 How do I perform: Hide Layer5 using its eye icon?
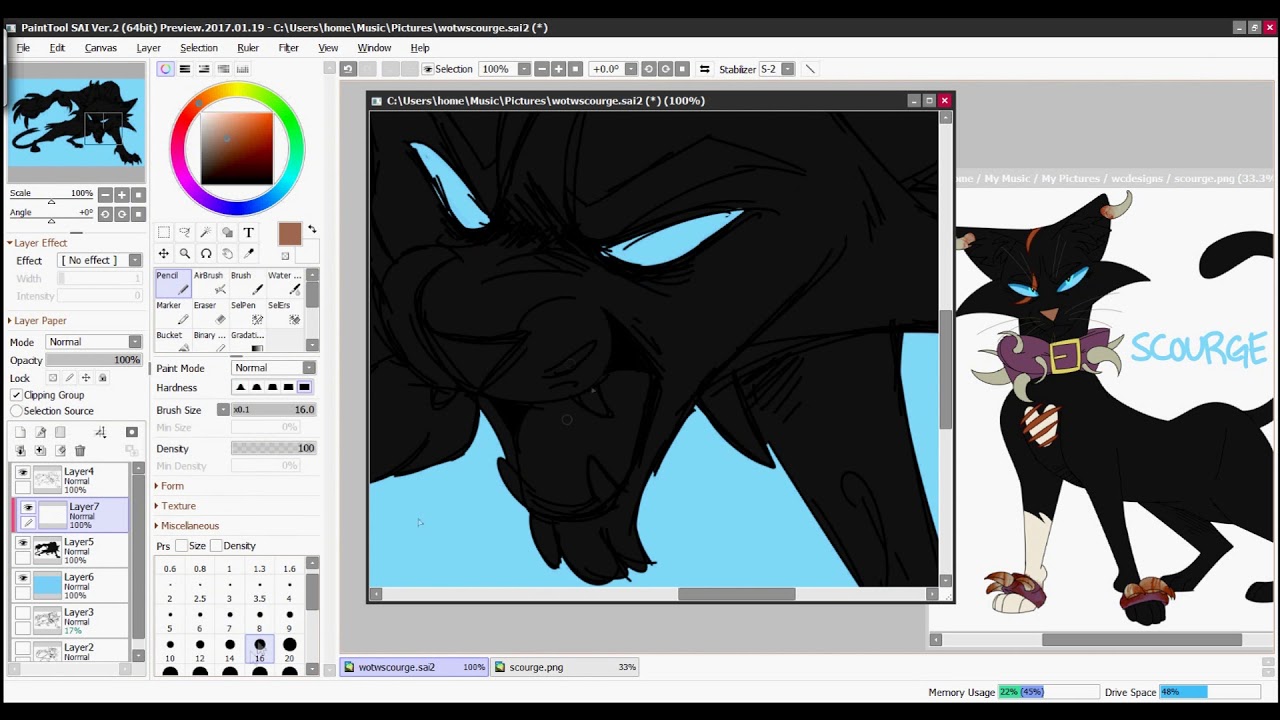(23, 543)
